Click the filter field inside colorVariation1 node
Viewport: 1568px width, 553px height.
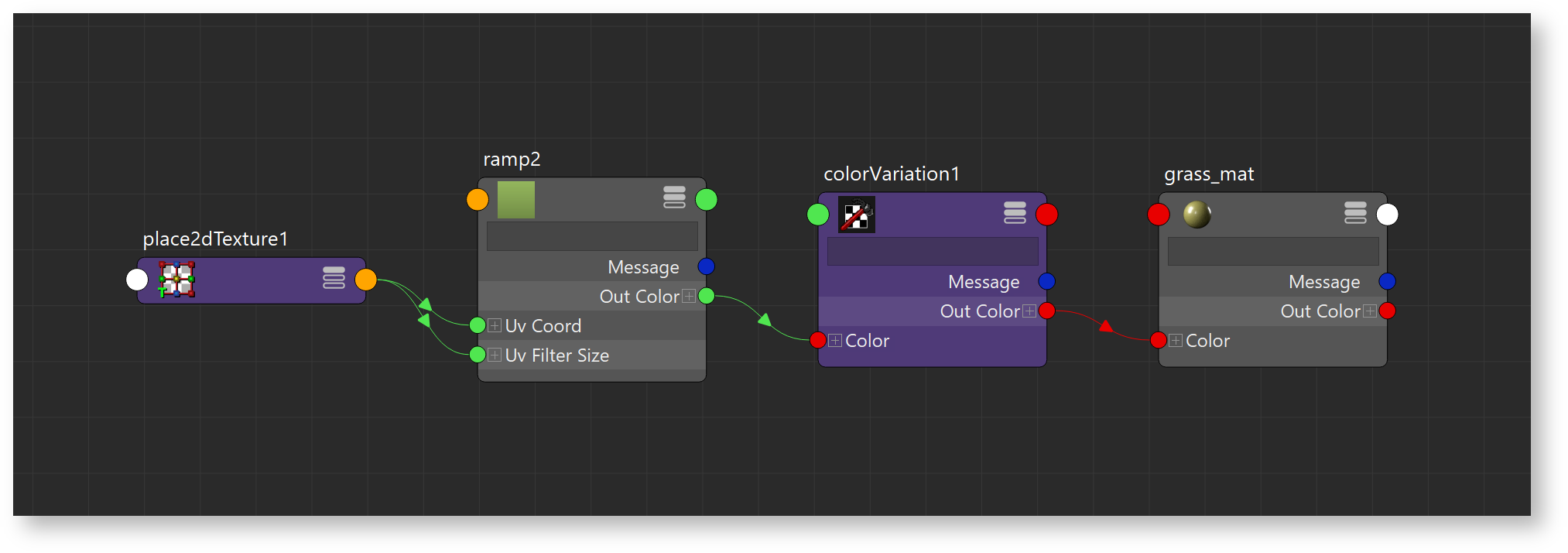click(933, 252)
